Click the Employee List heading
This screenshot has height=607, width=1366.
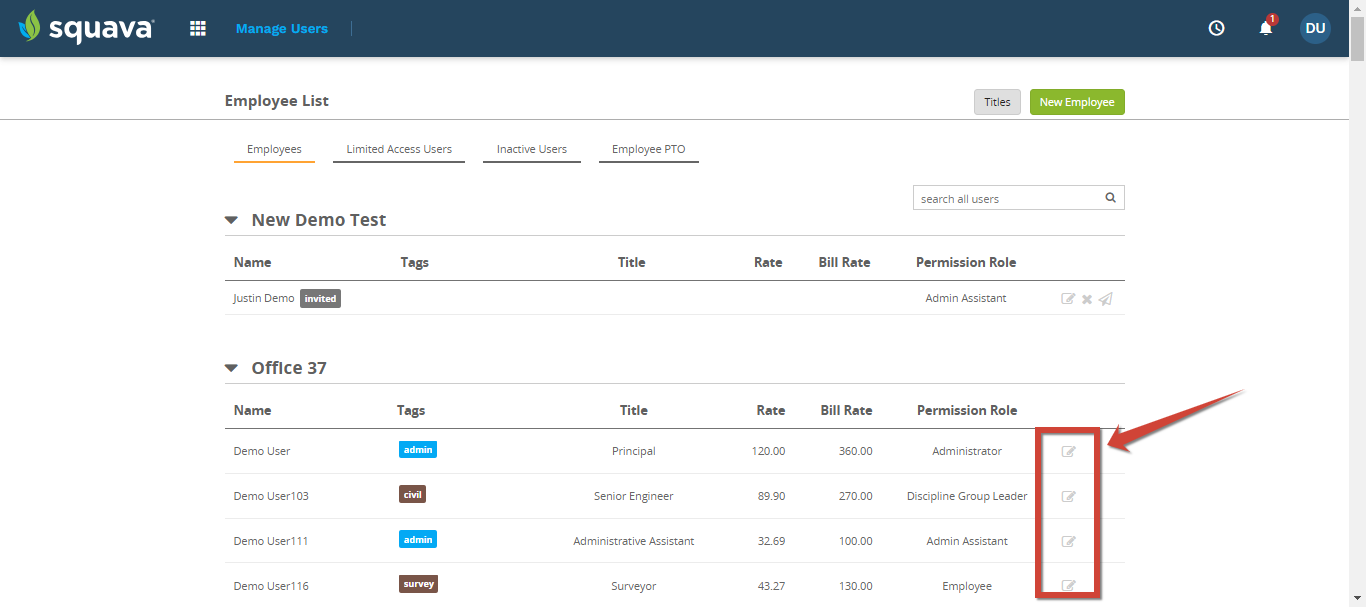pyautogui.click(x=277, y=101)
